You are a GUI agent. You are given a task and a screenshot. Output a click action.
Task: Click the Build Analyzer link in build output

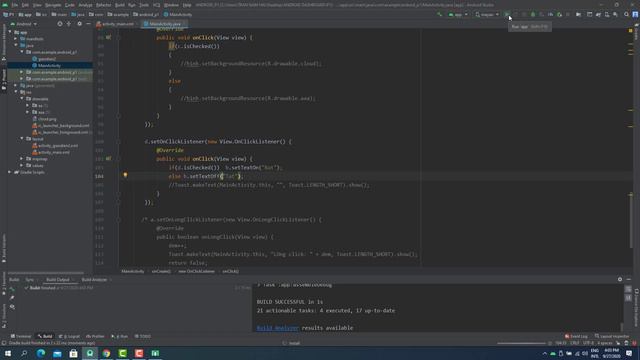(x=277, y=328)
